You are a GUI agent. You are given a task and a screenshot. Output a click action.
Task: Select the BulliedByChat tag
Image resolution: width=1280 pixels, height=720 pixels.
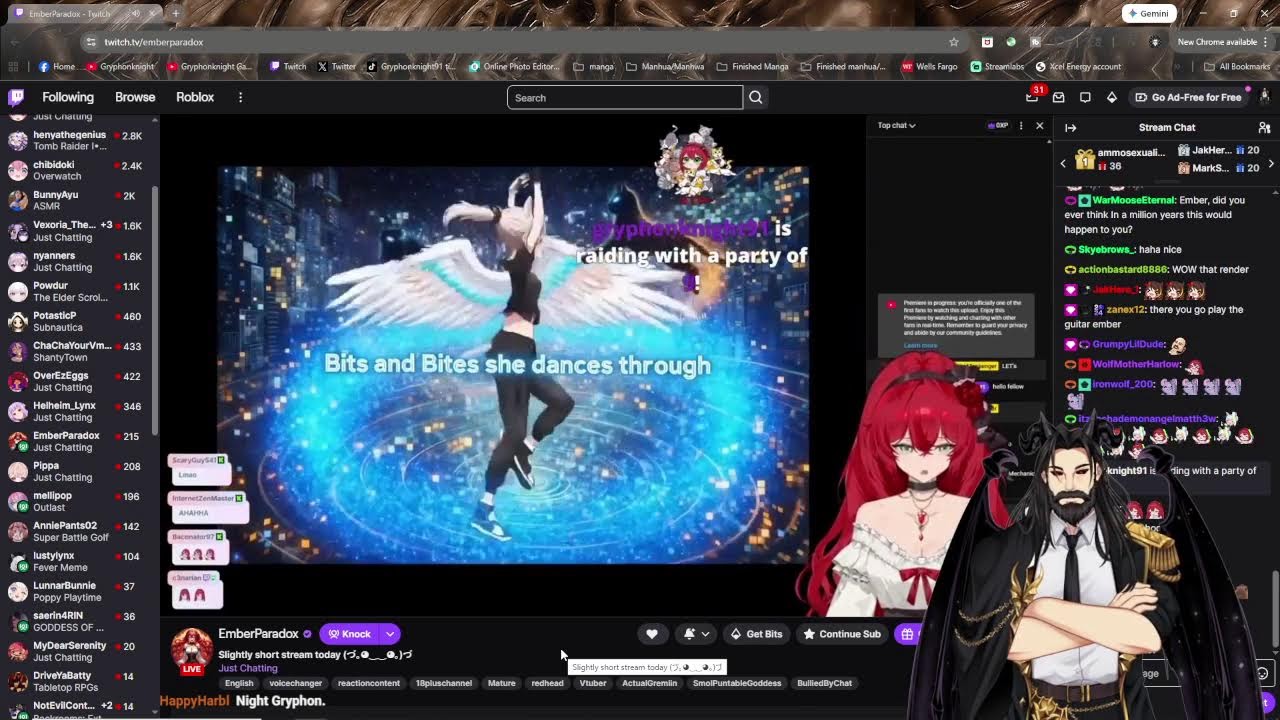point(824,683)
